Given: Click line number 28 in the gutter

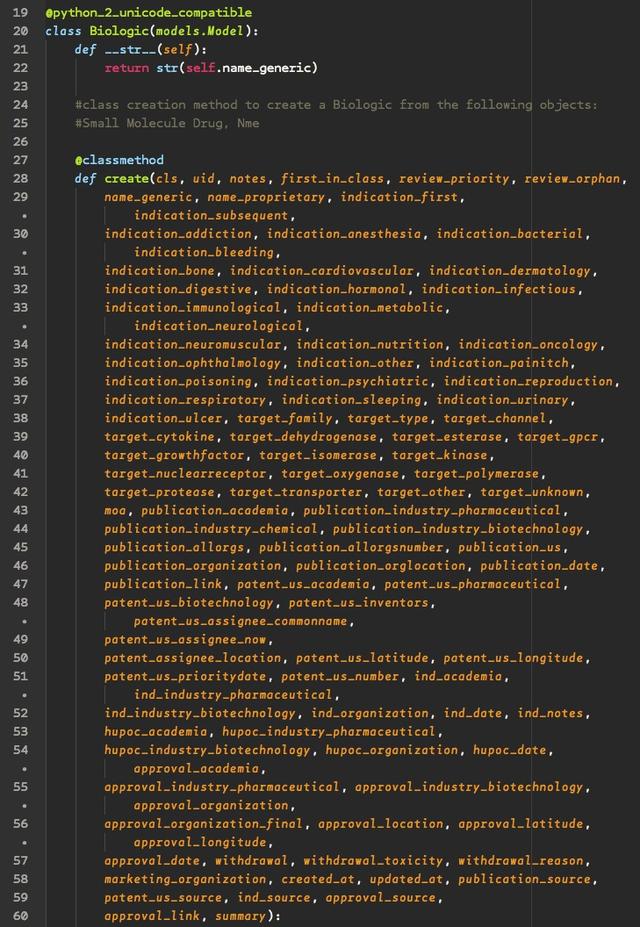Looking at the screenshot, I should (x=20, y=179).
